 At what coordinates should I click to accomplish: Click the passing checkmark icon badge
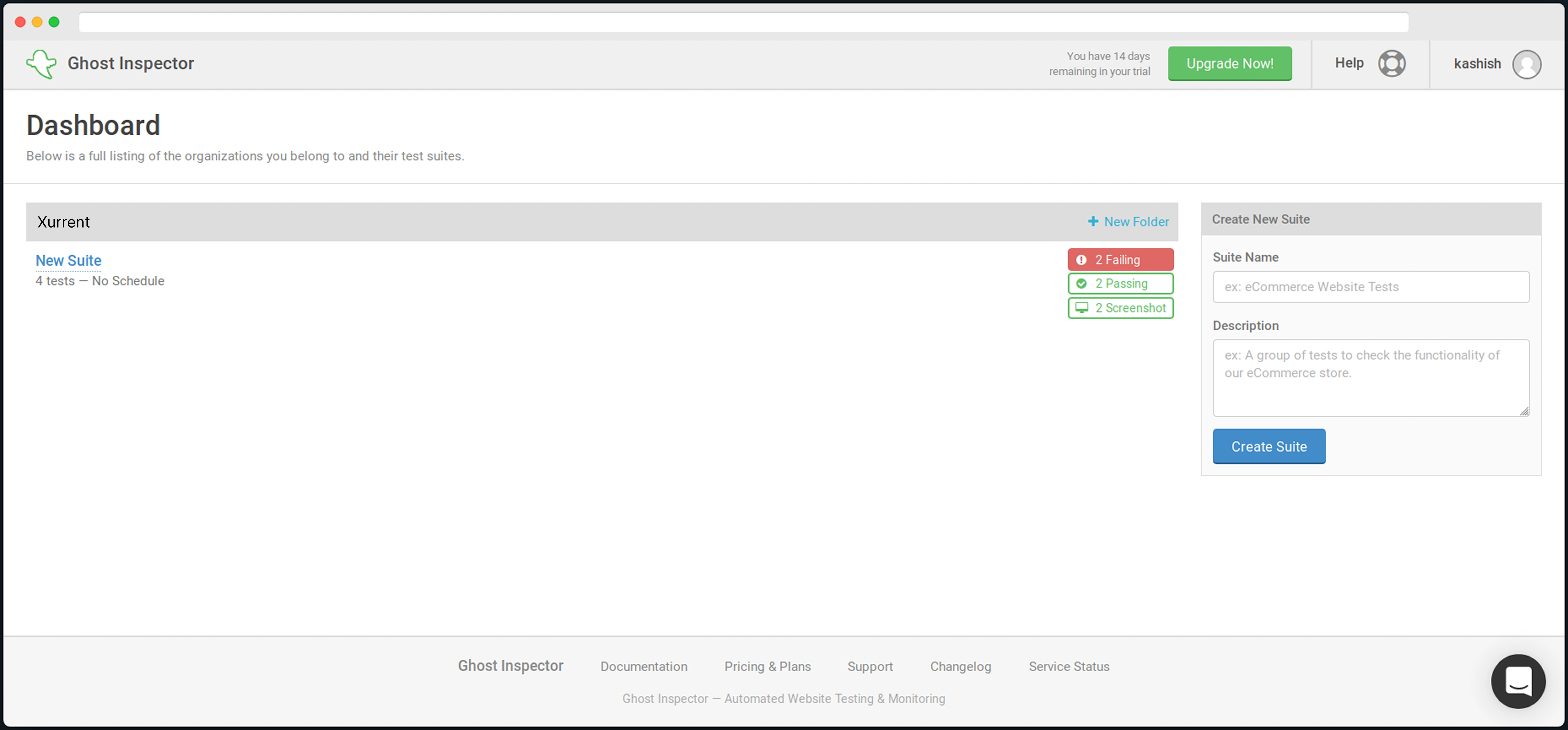click(1082, 284)
